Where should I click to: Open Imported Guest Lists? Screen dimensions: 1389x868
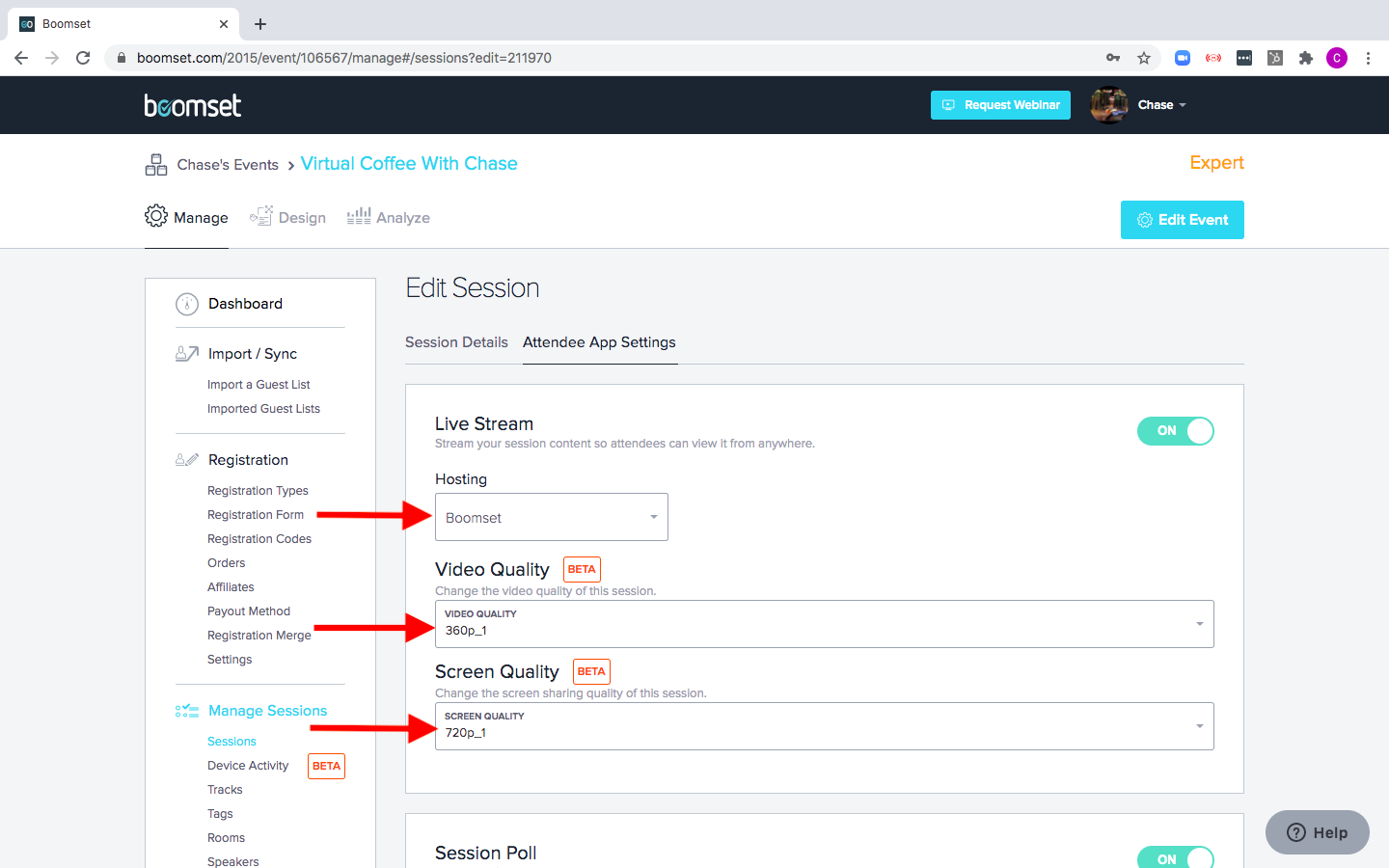click(x=263, y=409)
